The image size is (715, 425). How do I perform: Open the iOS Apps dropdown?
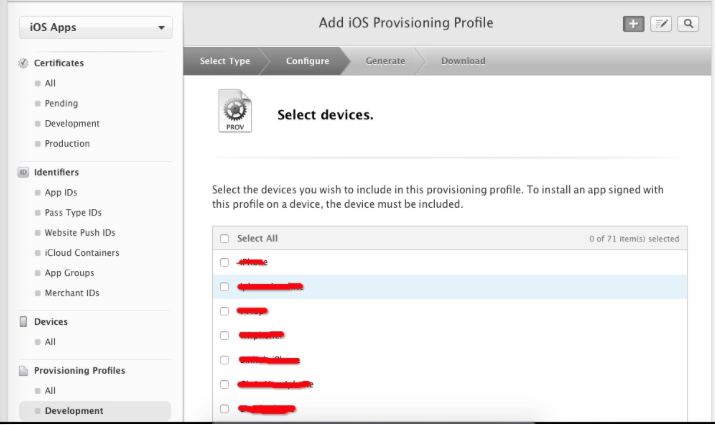tap(95, 28)
